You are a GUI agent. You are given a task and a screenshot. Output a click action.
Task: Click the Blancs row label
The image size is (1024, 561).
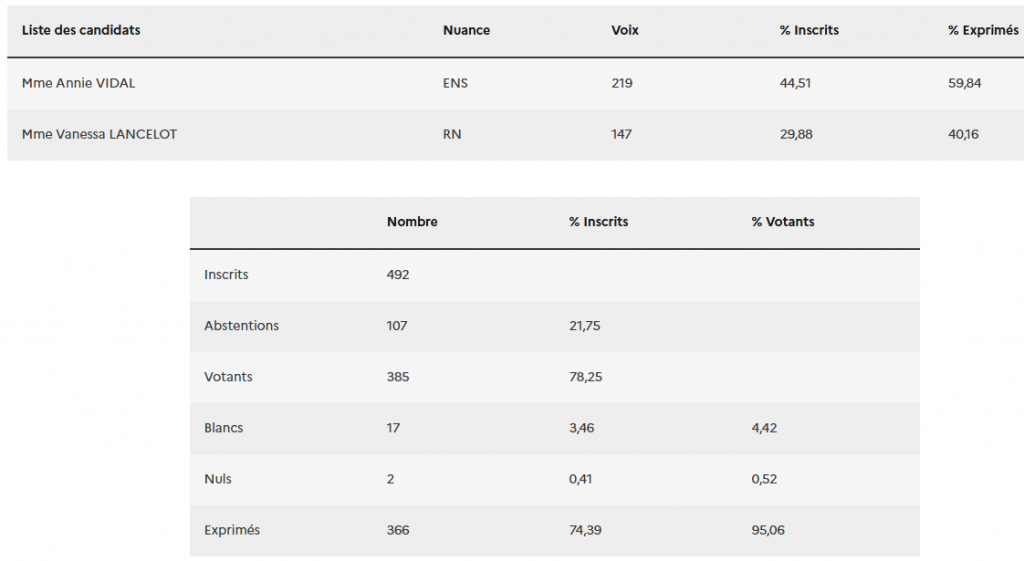point(223,428)
